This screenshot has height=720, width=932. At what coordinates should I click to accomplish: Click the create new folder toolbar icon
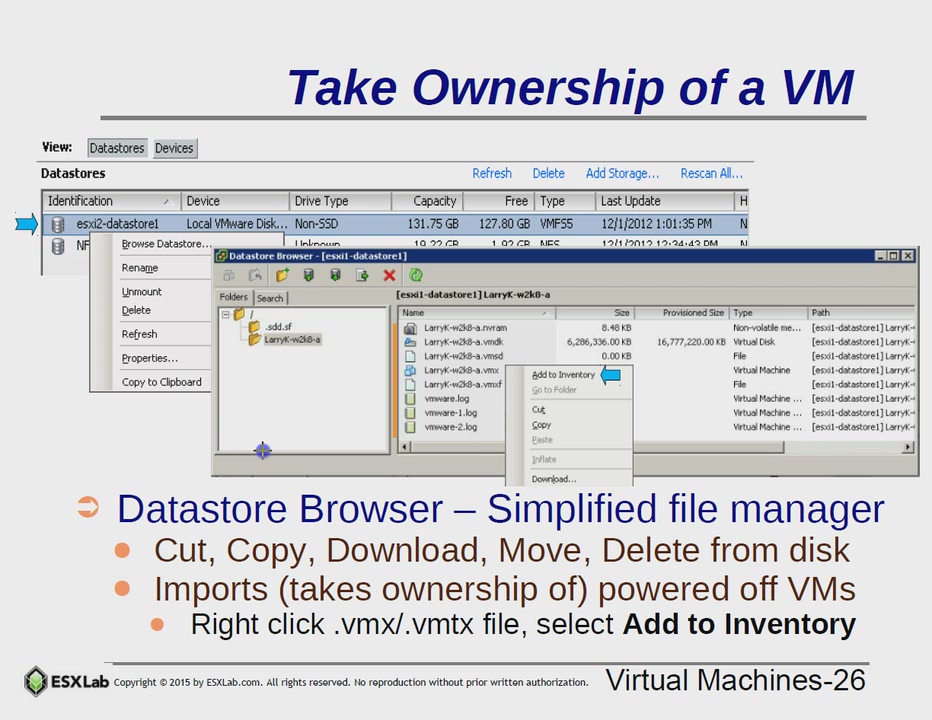[282, 275]
